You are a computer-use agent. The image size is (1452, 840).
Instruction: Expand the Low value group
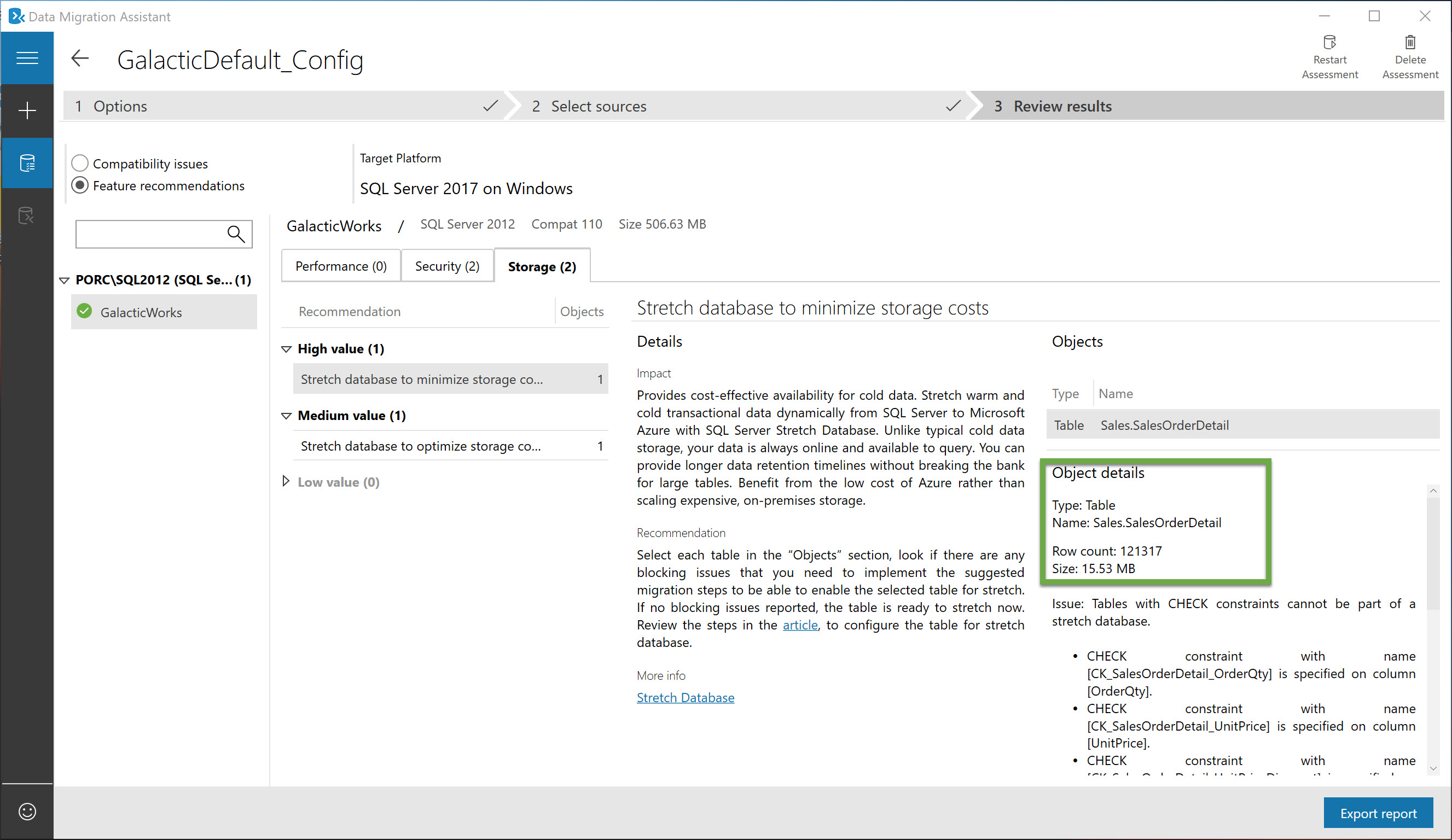[286, 481]
